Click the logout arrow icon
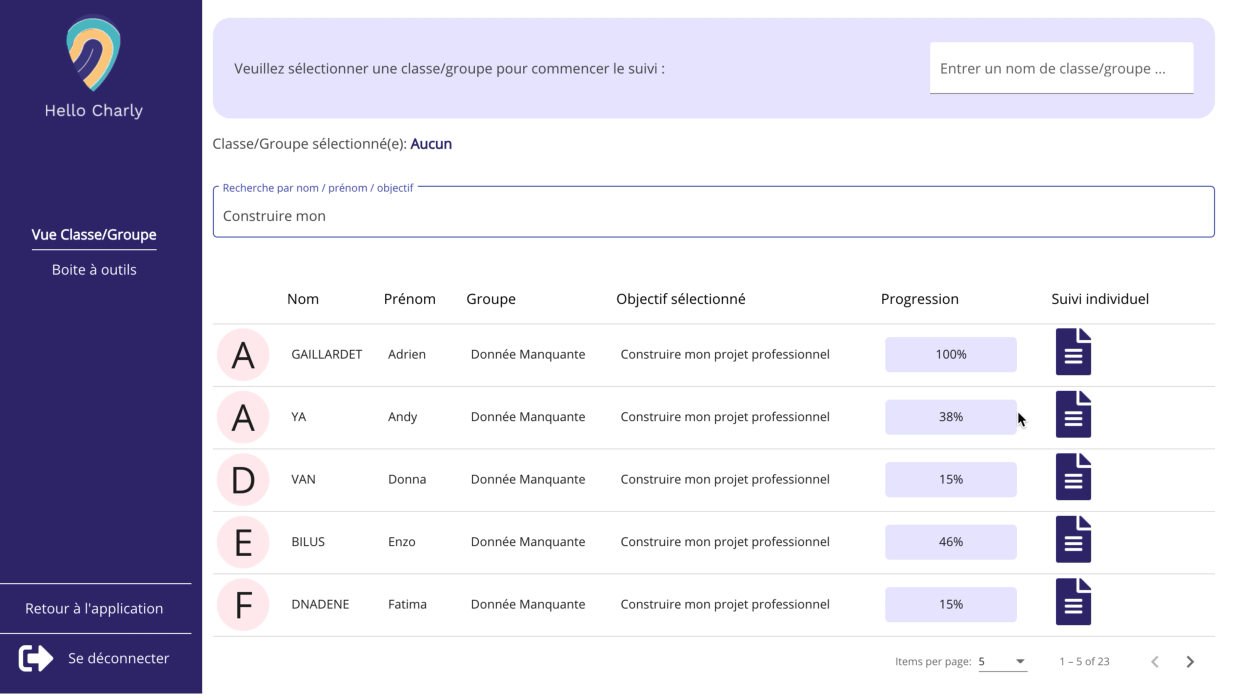The image size is (1239, 700). tap(36, 658)
